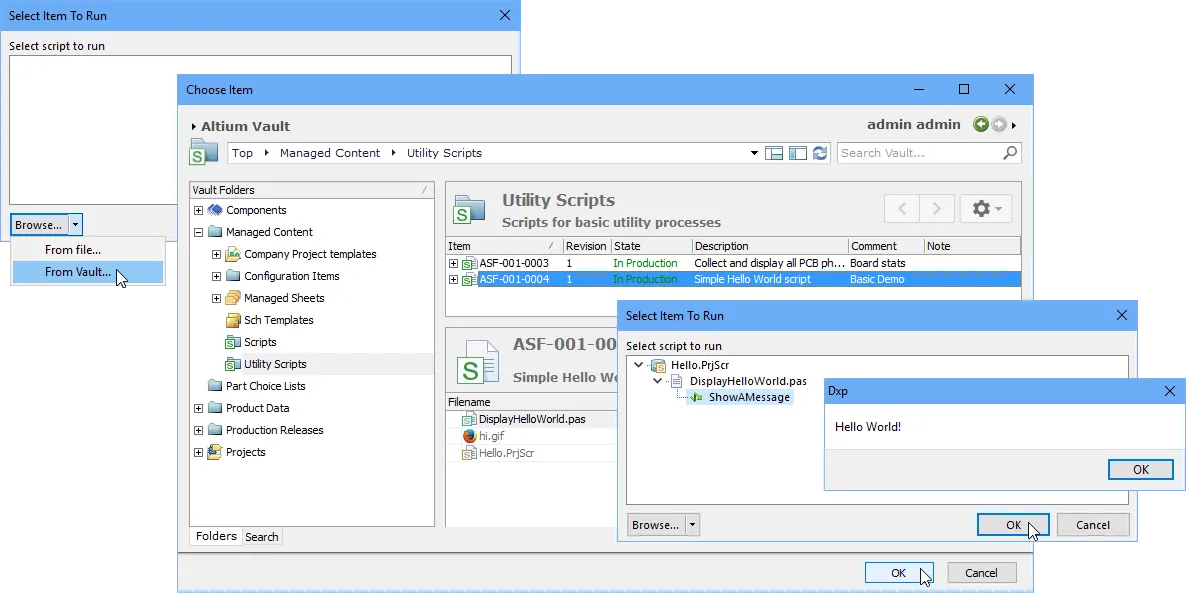This screenshot has width=1186, height=593.
Task: Open the gear settings dropdown
Action: click(986, 209)
